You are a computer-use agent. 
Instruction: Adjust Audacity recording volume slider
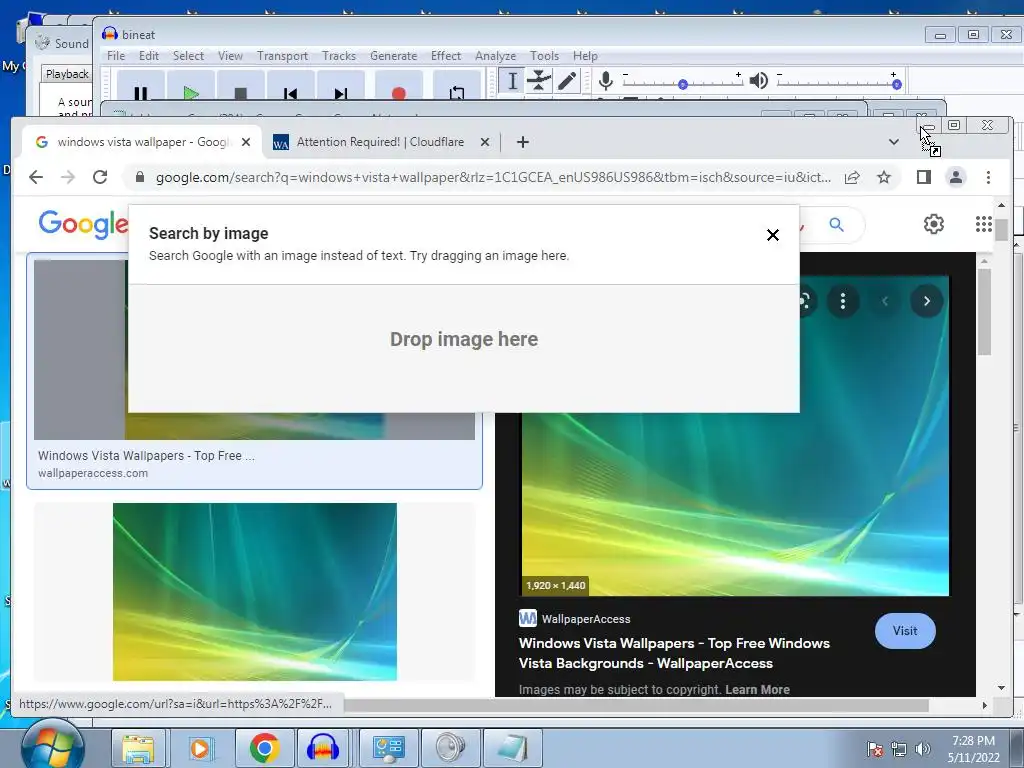point(682,84)
